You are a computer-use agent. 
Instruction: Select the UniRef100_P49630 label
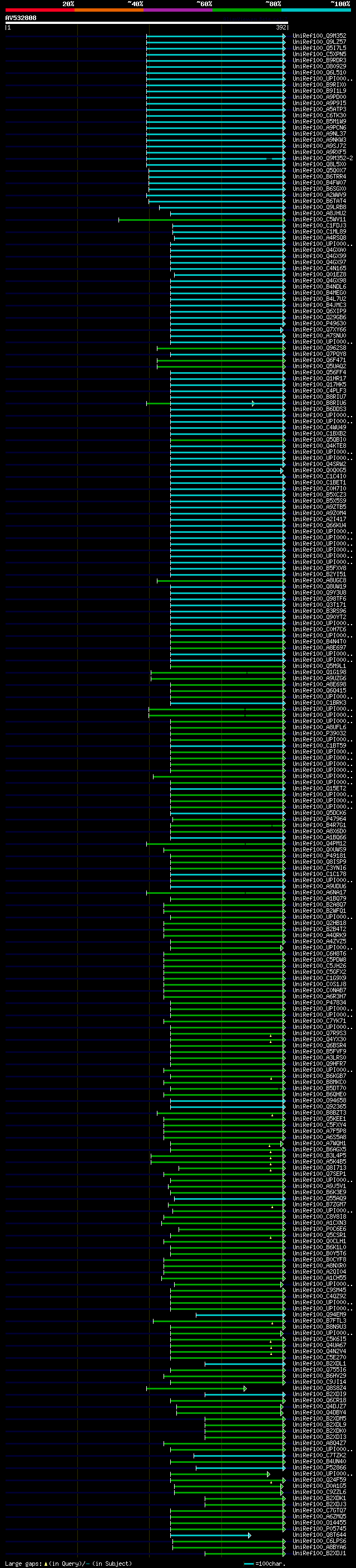click(x=319, y=324)
